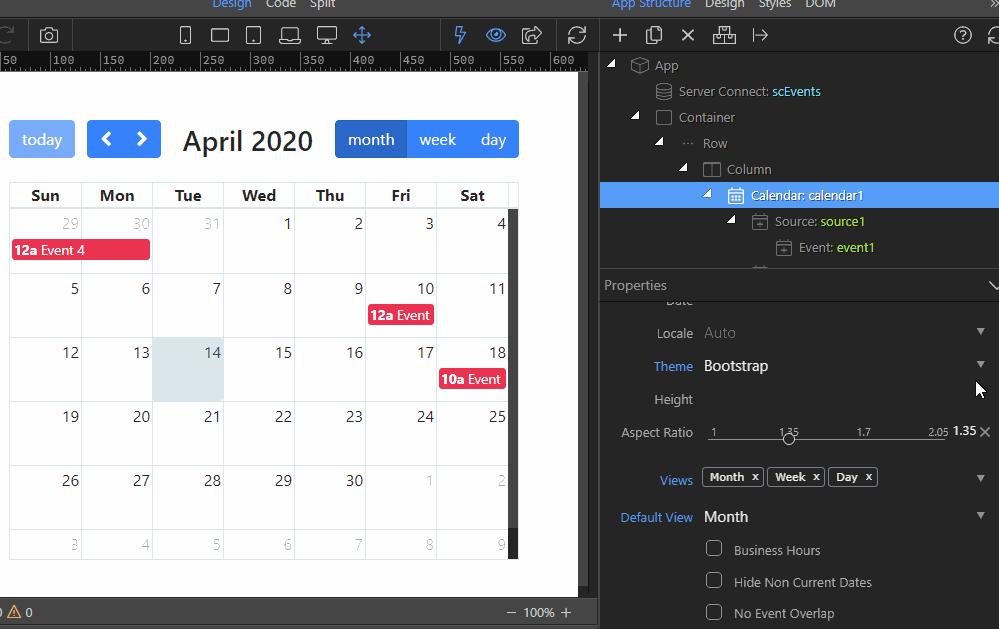This screenshot has width=999, height=629.
Task: Collapse the App tree node arrow
Action: point(612,63)
